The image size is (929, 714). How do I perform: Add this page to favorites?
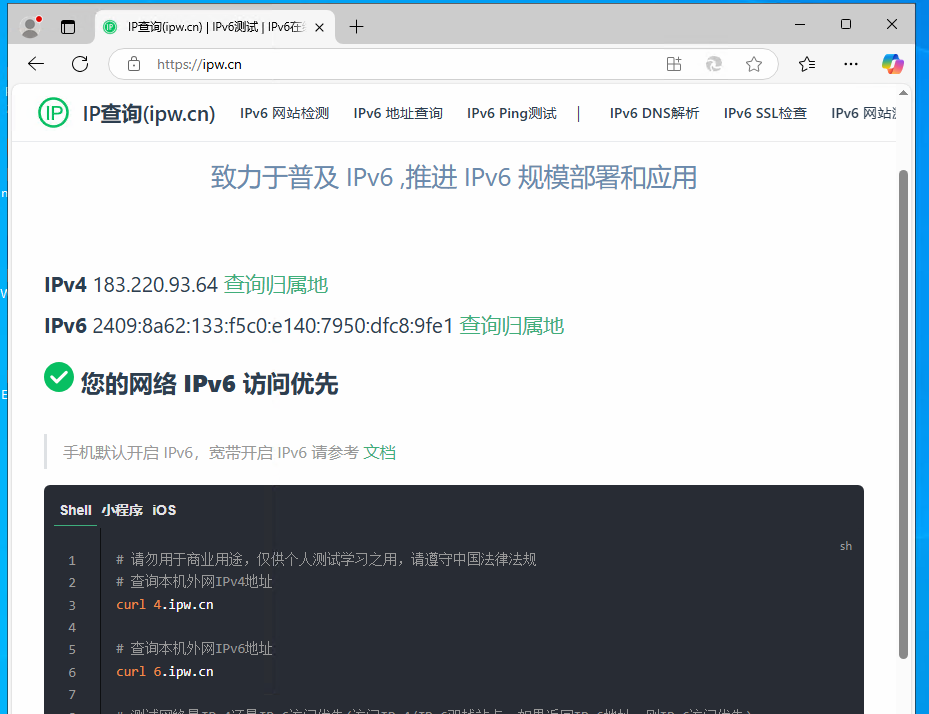(754, 64)
